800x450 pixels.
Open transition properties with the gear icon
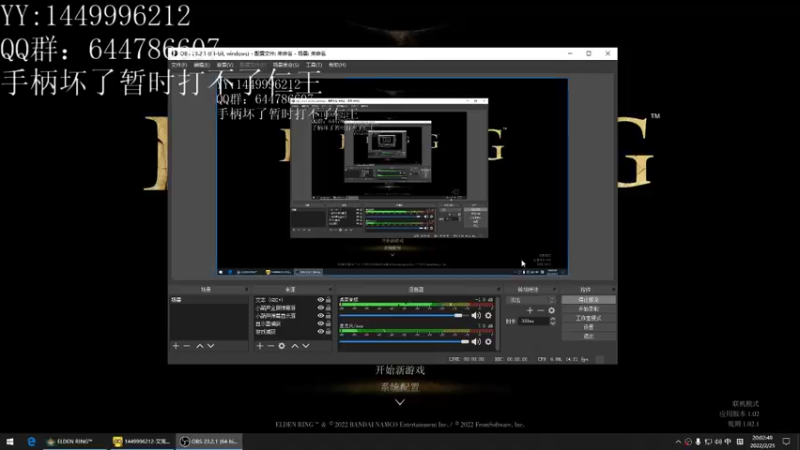pos(552,310)
